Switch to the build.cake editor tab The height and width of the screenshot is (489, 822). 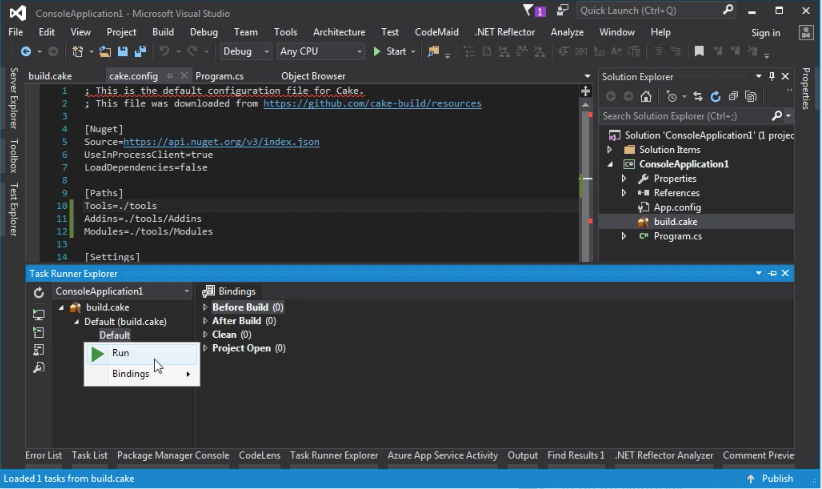50,76
